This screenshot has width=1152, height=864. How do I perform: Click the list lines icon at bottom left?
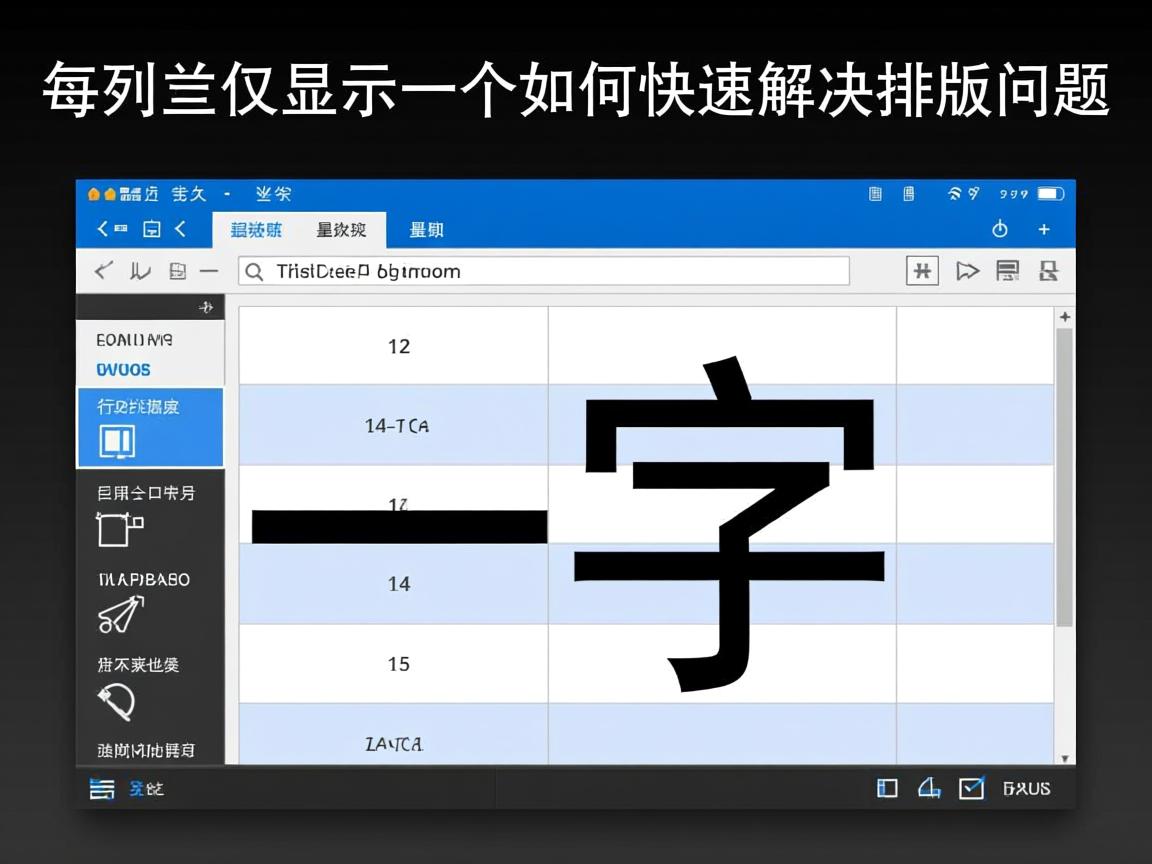(102, 788)
